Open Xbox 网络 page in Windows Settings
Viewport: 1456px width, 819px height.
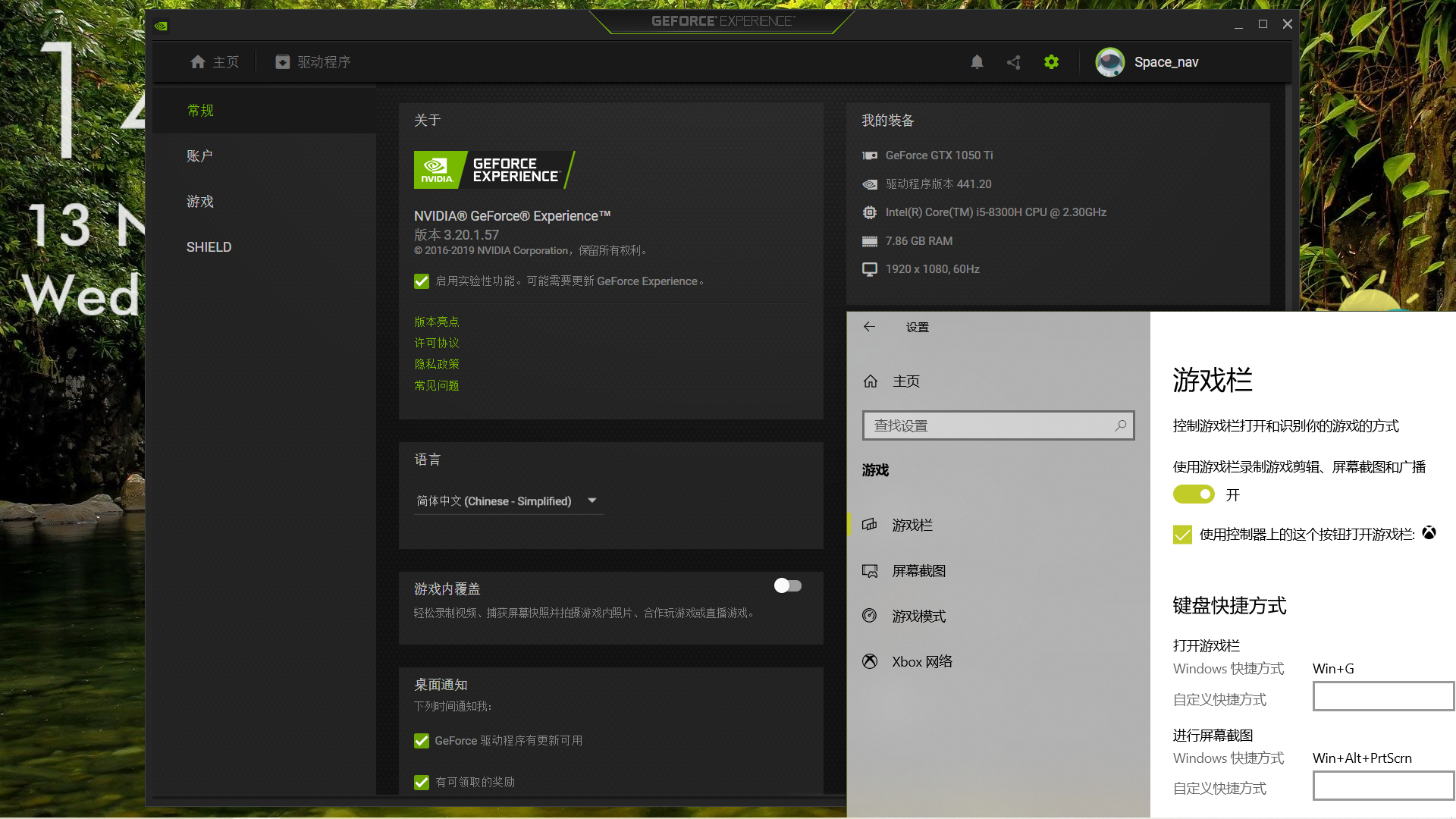(x=998, y=661)
